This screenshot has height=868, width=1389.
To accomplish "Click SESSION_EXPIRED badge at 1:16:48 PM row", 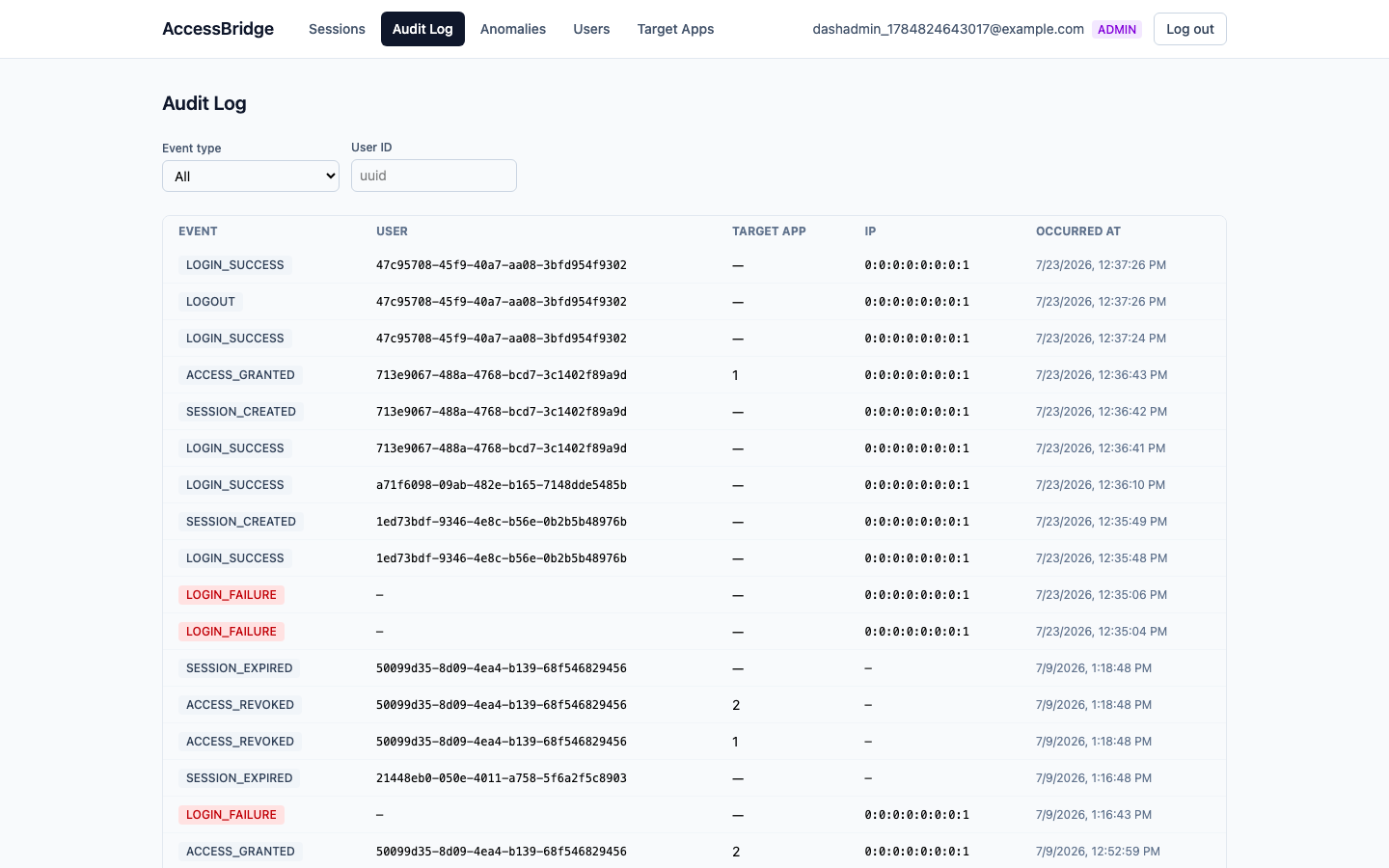I will tap(239, 778).
